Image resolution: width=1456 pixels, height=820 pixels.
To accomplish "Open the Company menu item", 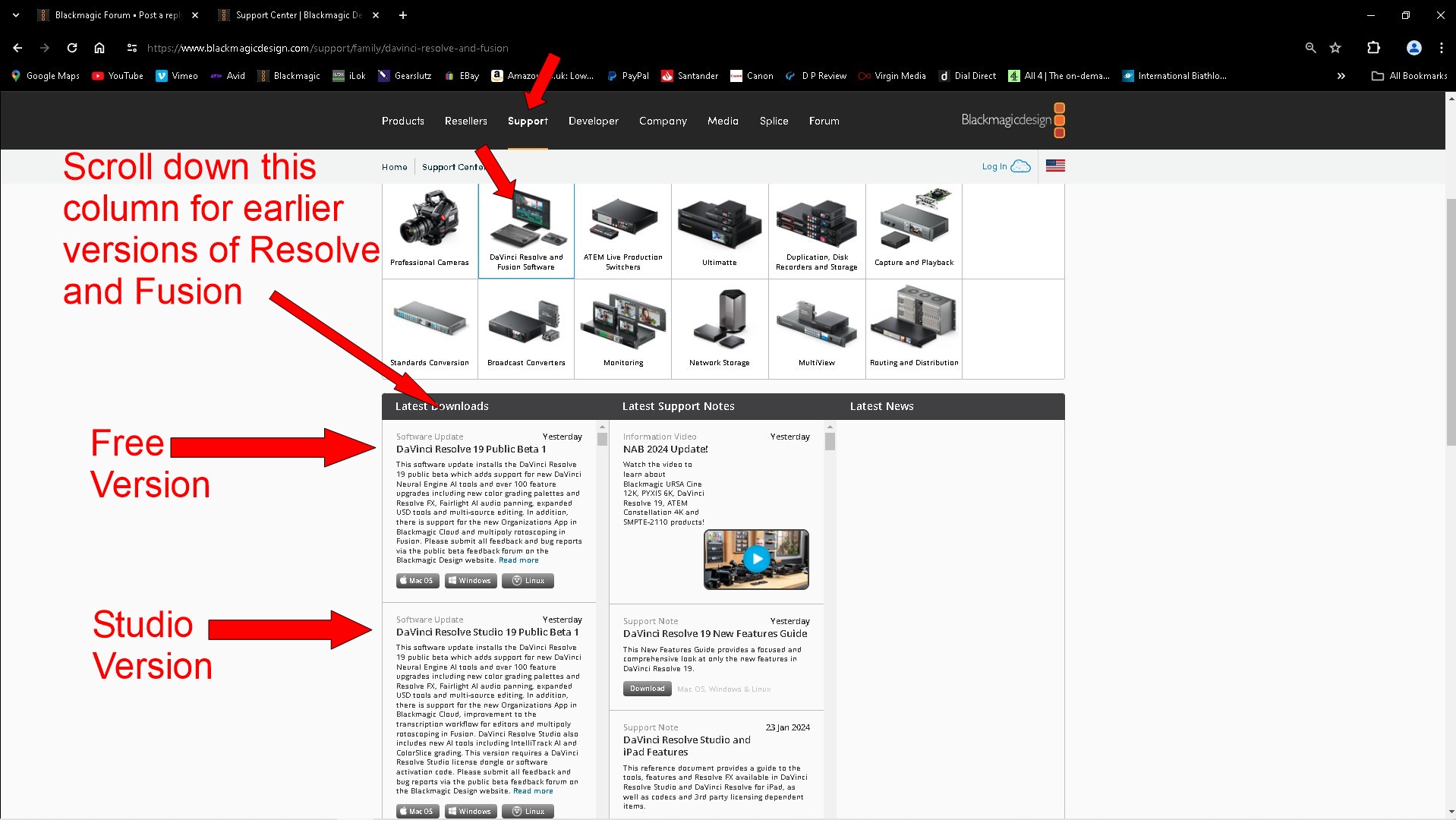I will click(x=663, y=121).
